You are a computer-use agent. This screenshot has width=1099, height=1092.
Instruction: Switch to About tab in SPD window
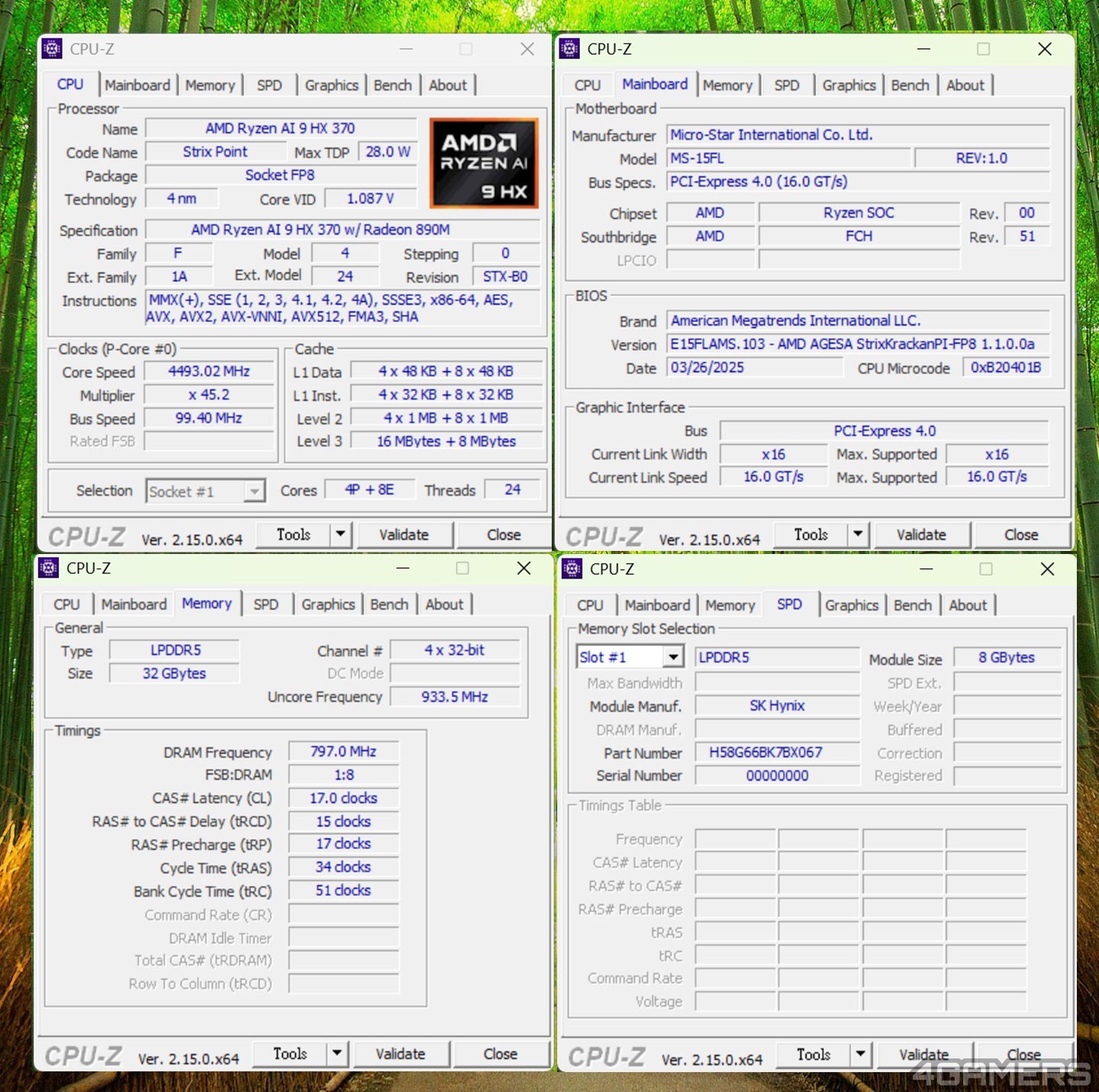pos(968,605)
